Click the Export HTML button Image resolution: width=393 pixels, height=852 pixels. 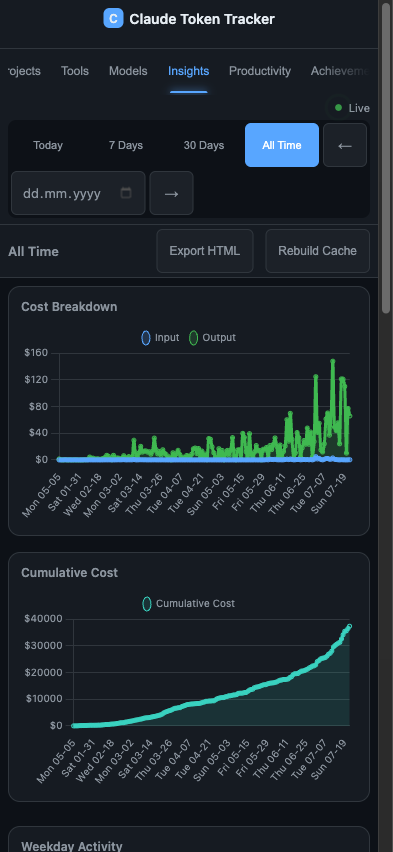point(205,251)
